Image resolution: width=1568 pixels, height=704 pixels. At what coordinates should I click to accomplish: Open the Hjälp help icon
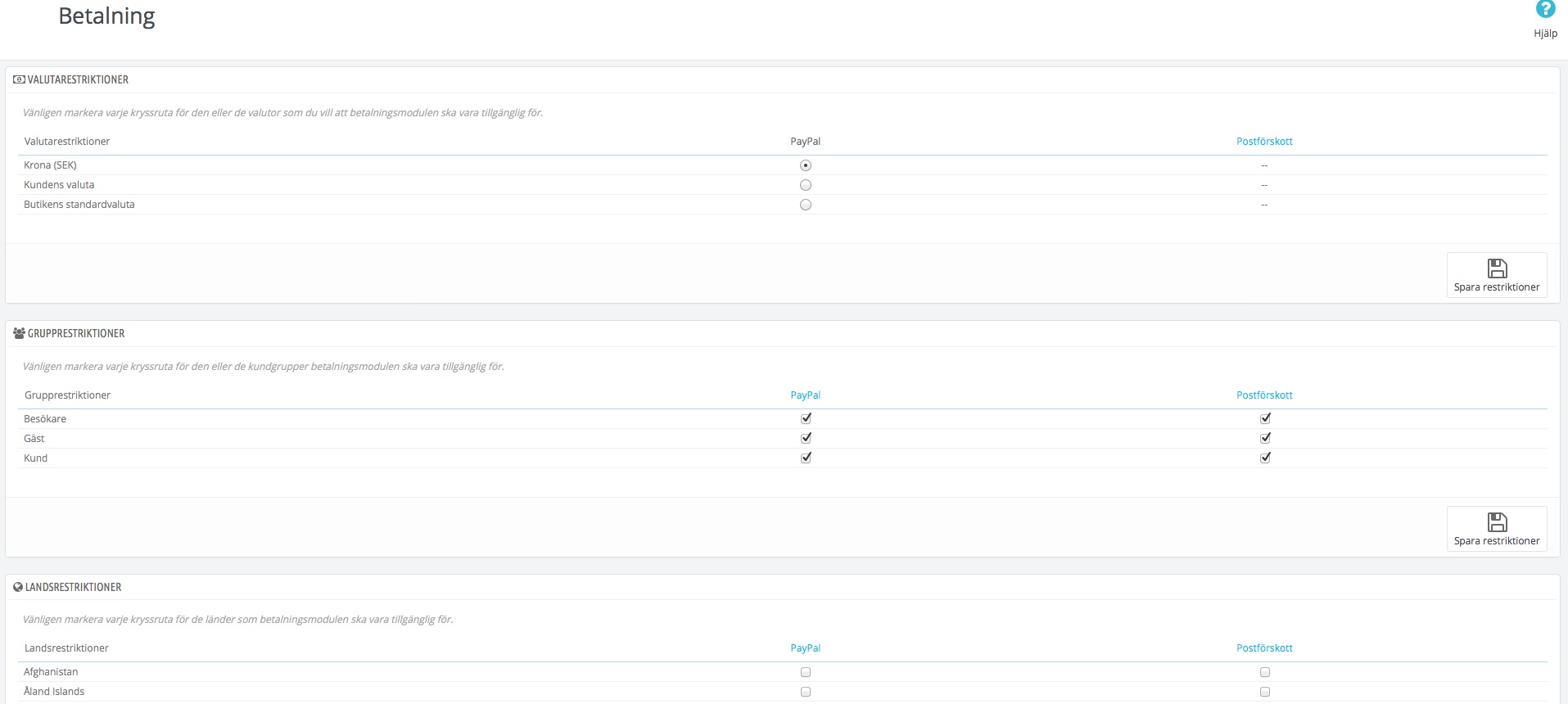coord(1545,10)
